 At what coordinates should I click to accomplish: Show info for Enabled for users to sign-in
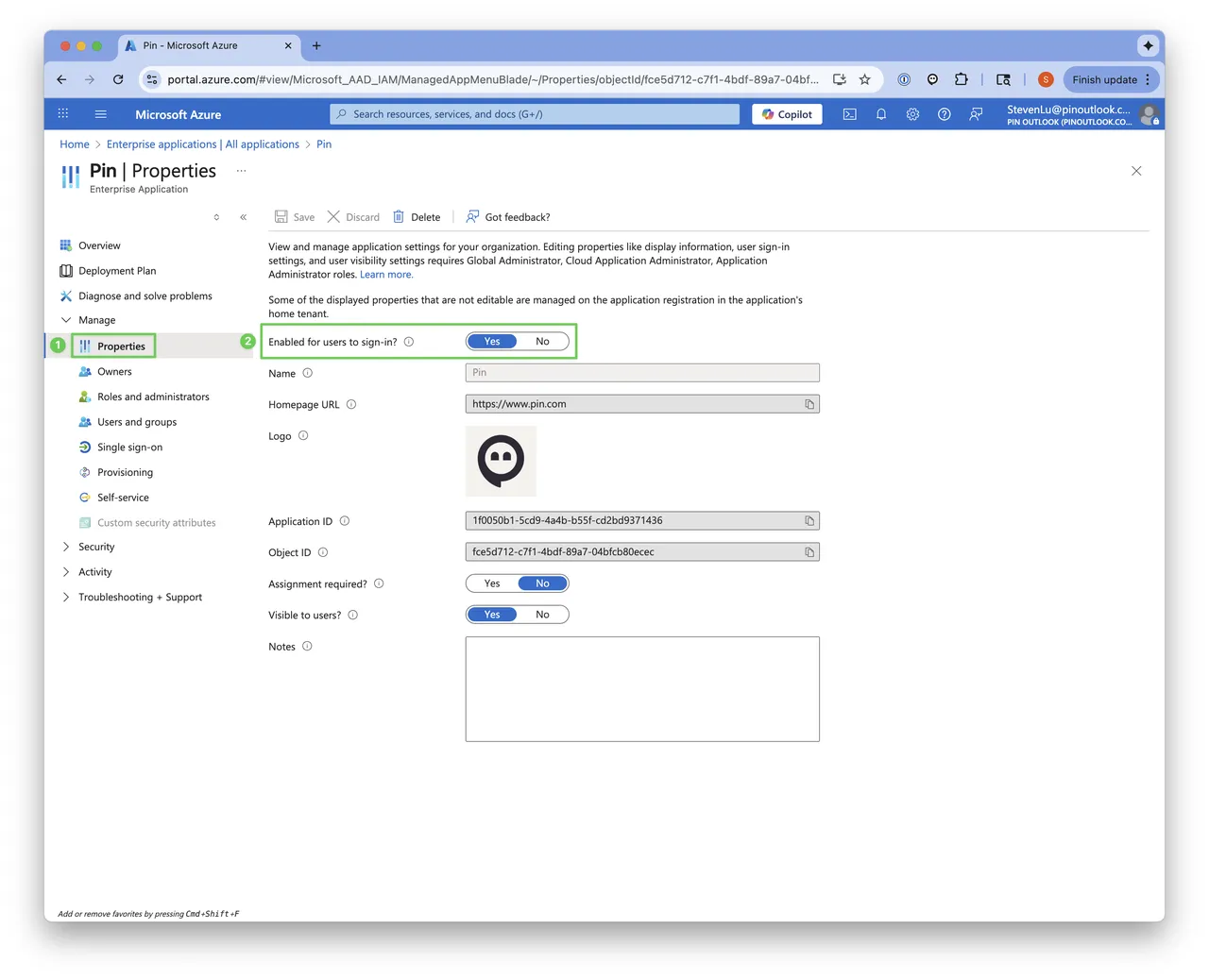409,342
